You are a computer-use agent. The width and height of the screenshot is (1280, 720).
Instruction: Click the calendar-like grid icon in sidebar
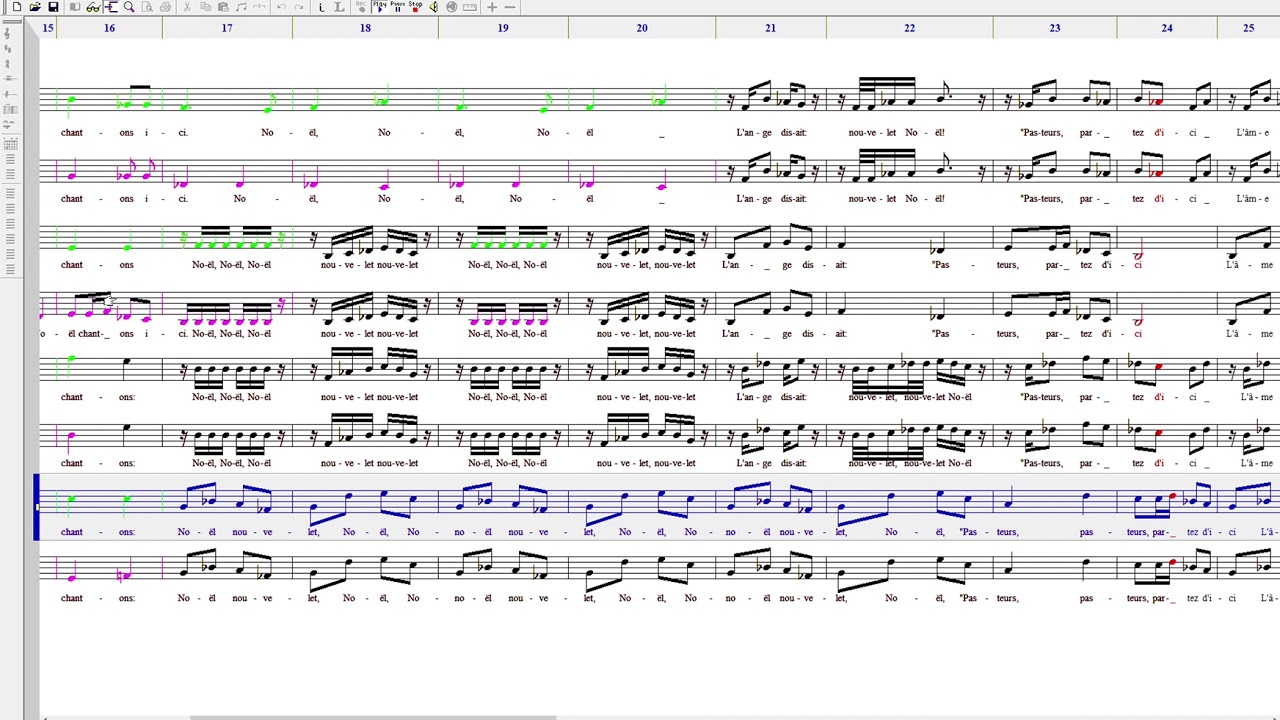[x=9, y=144]
